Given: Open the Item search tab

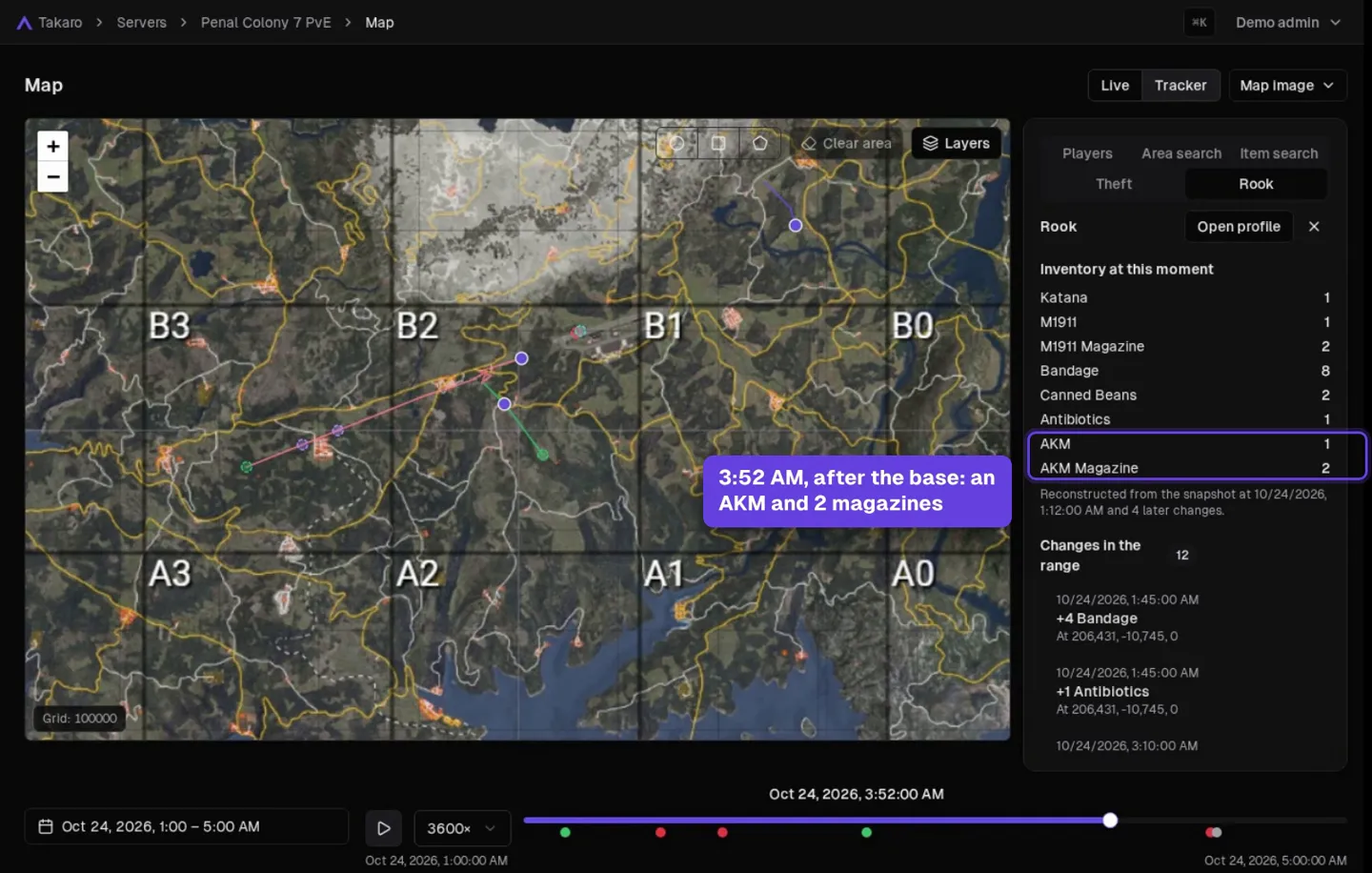Looking at the screenshot, I should (x=1279, y=153).
